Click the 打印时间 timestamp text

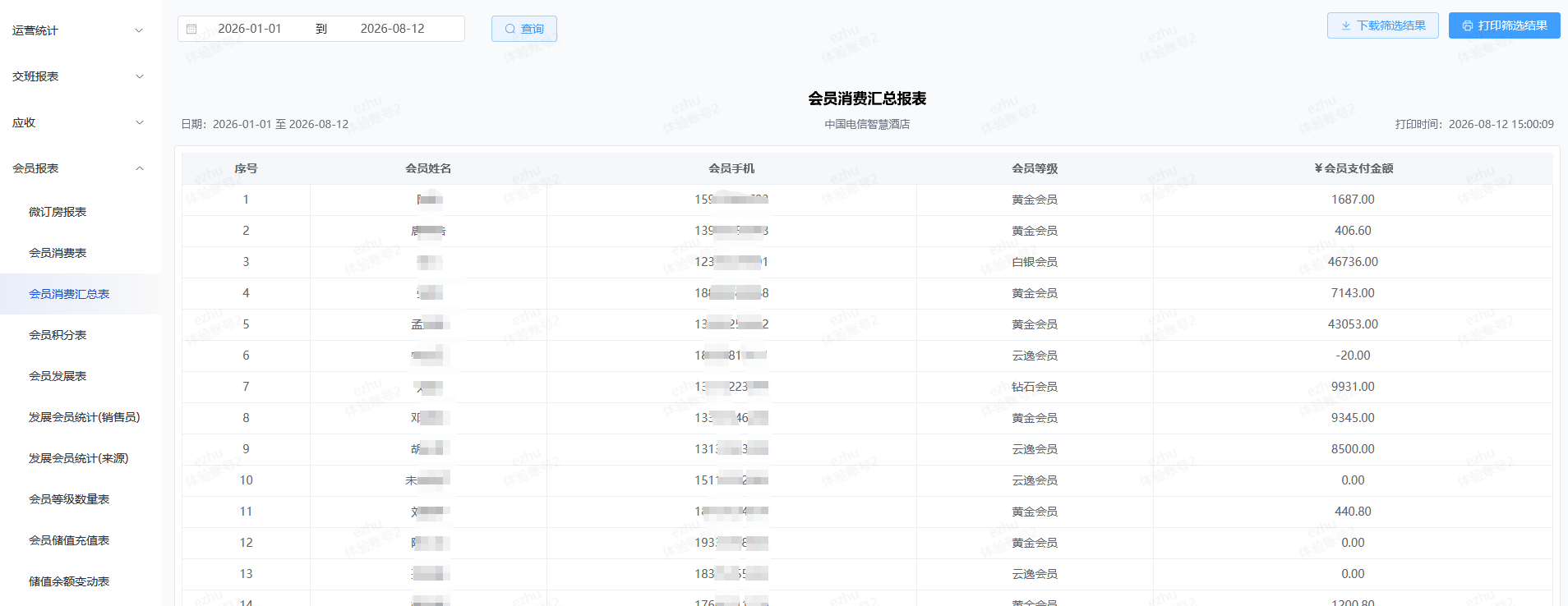(x=1474, y=125)
